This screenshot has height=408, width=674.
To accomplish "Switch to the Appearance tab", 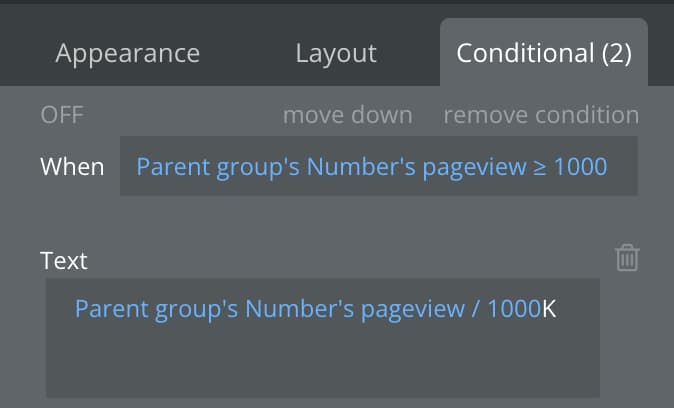I will [x=128, y=53].
